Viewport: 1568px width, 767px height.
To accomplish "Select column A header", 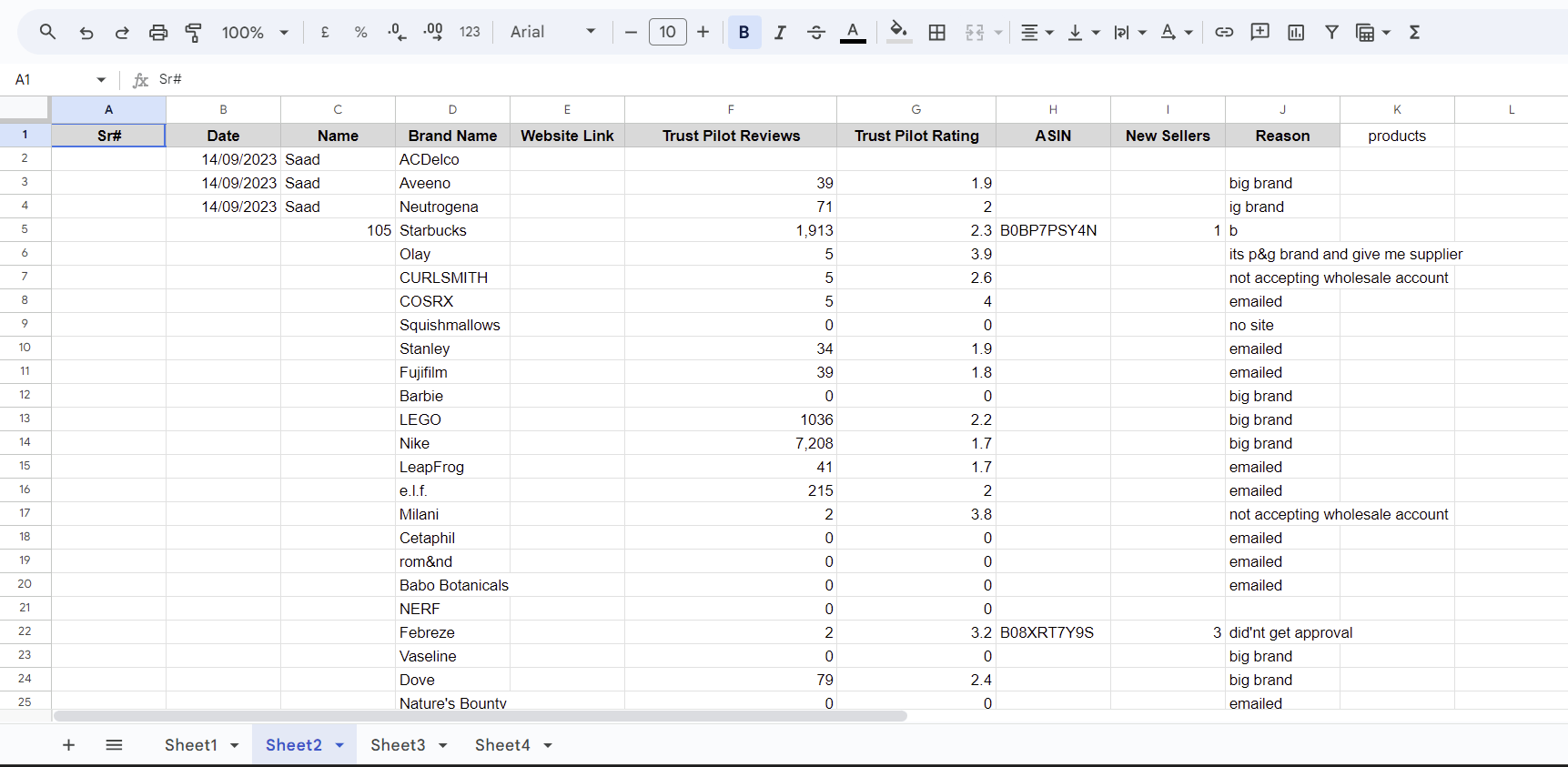I will pyautogui.click(x=108, y=109).
